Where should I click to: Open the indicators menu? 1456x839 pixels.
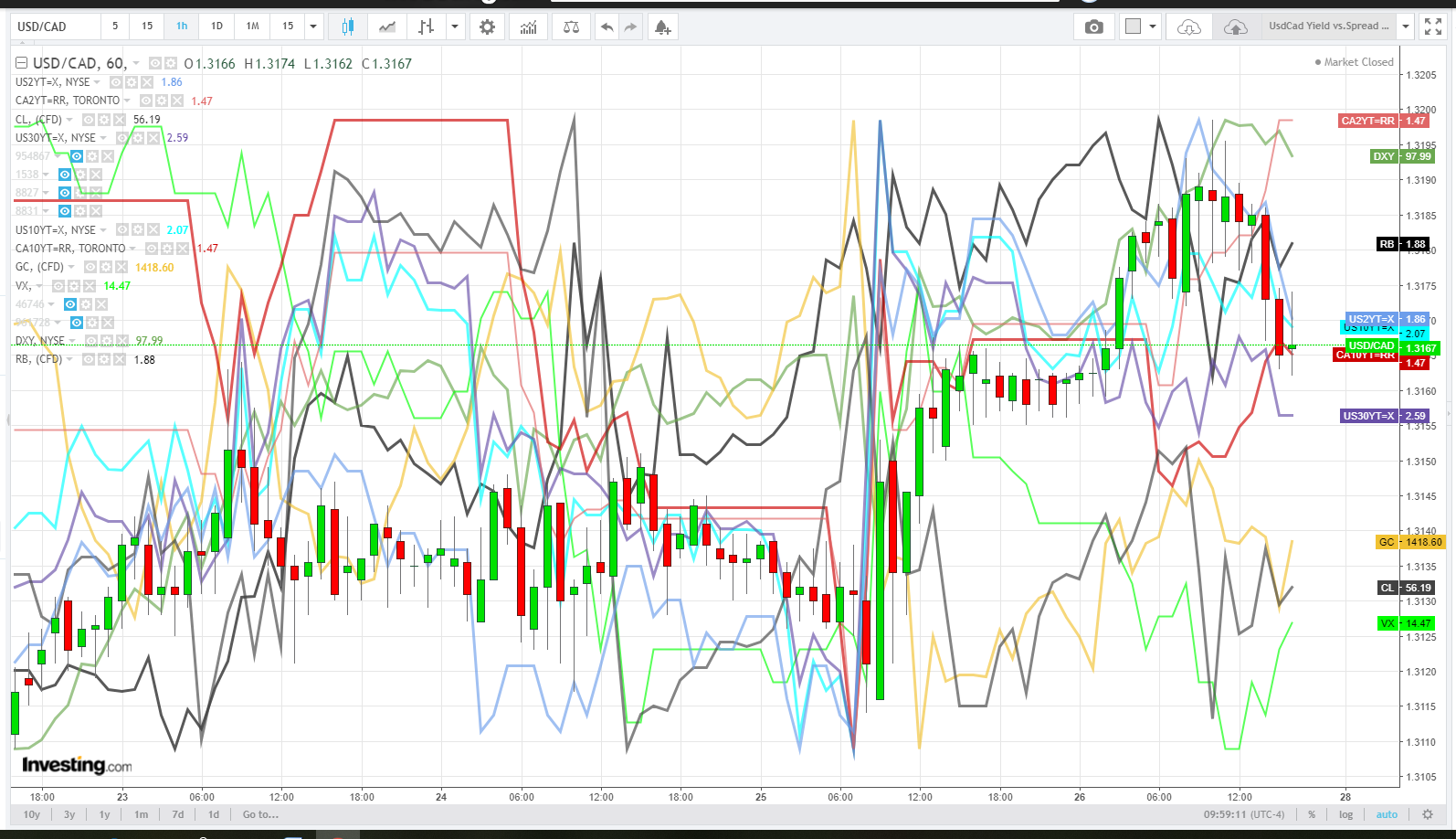coord(528,27)
